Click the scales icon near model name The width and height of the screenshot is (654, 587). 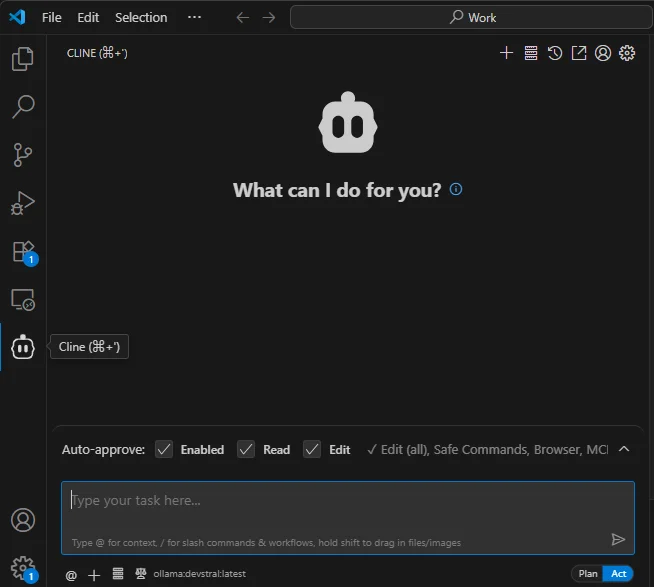click(141, 574)
